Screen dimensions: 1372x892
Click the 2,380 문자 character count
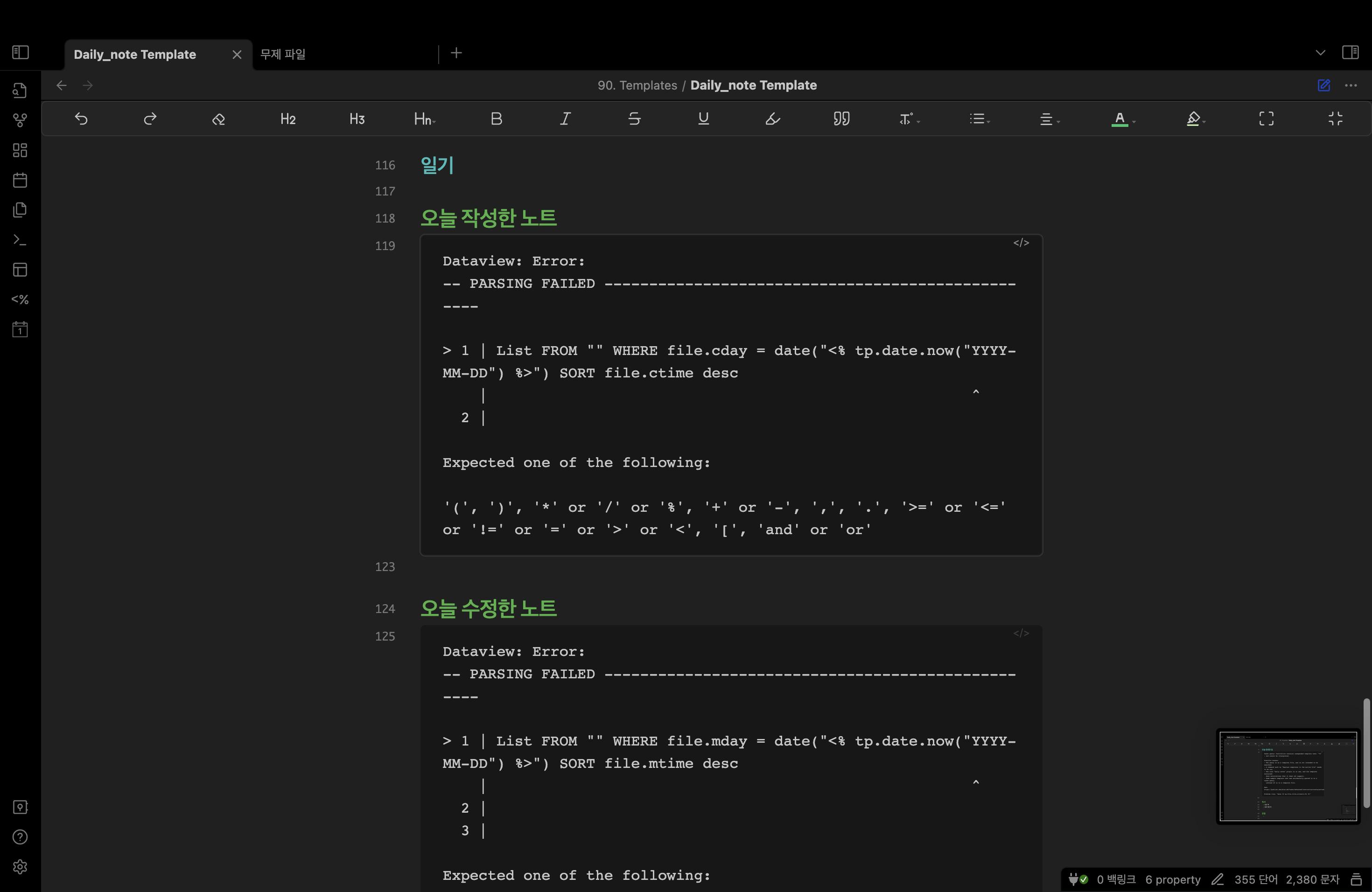click(1312, 879)
